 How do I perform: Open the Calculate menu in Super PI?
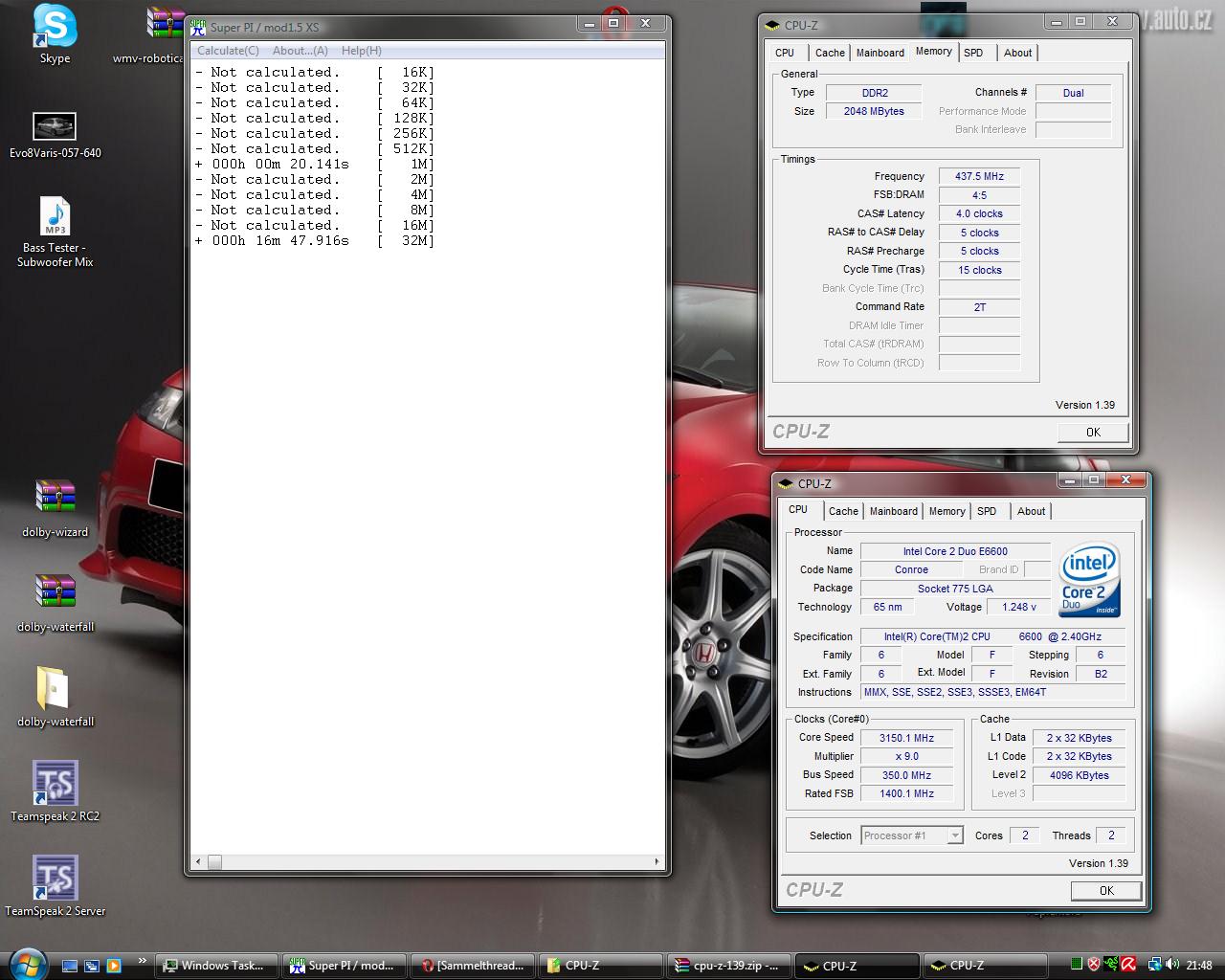228,51
